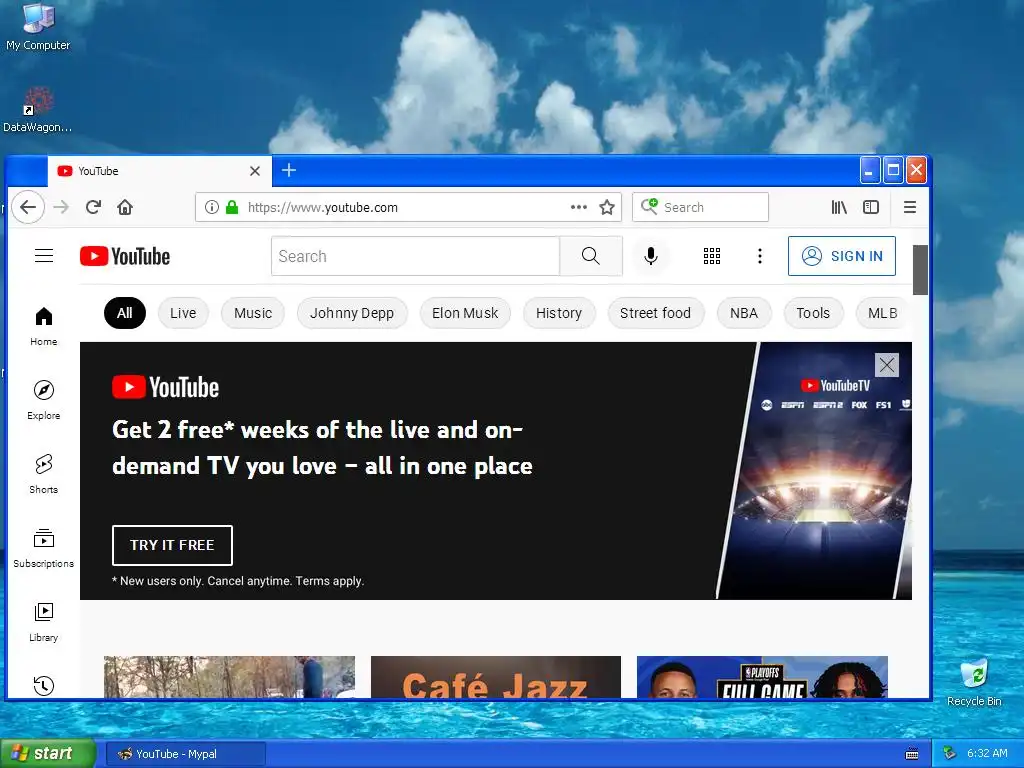Search with your voice microphone icon
The image size is (1024, 768).
tap(650, 256)
